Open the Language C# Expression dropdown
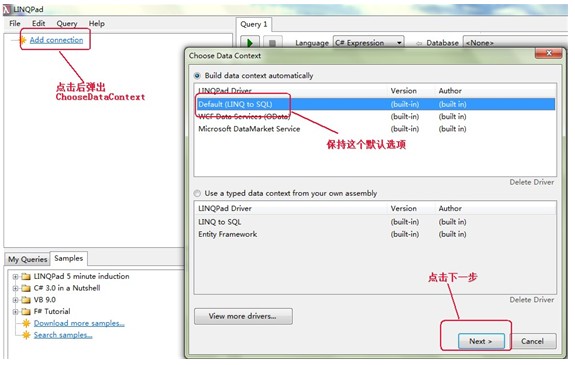575x365 pixels. tap(369, 43)
